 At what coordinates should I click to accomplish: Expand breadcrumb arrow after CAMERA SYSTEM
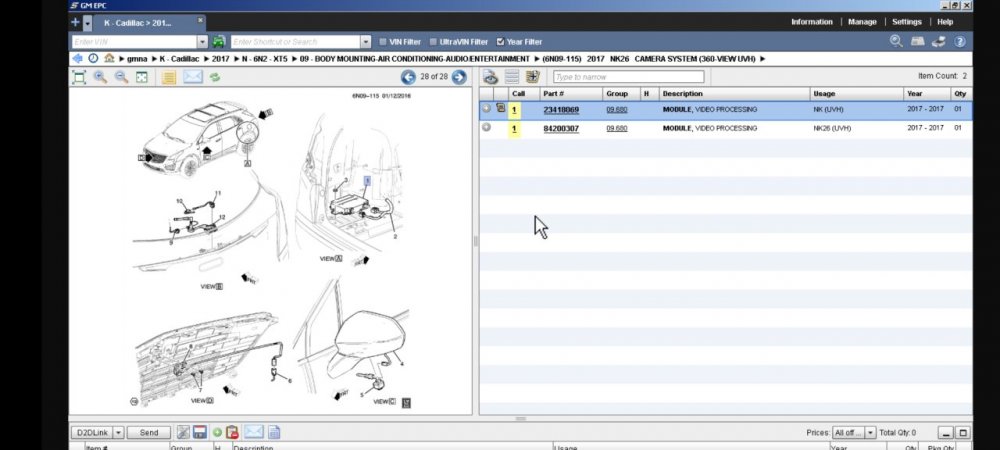coord(763,59)
